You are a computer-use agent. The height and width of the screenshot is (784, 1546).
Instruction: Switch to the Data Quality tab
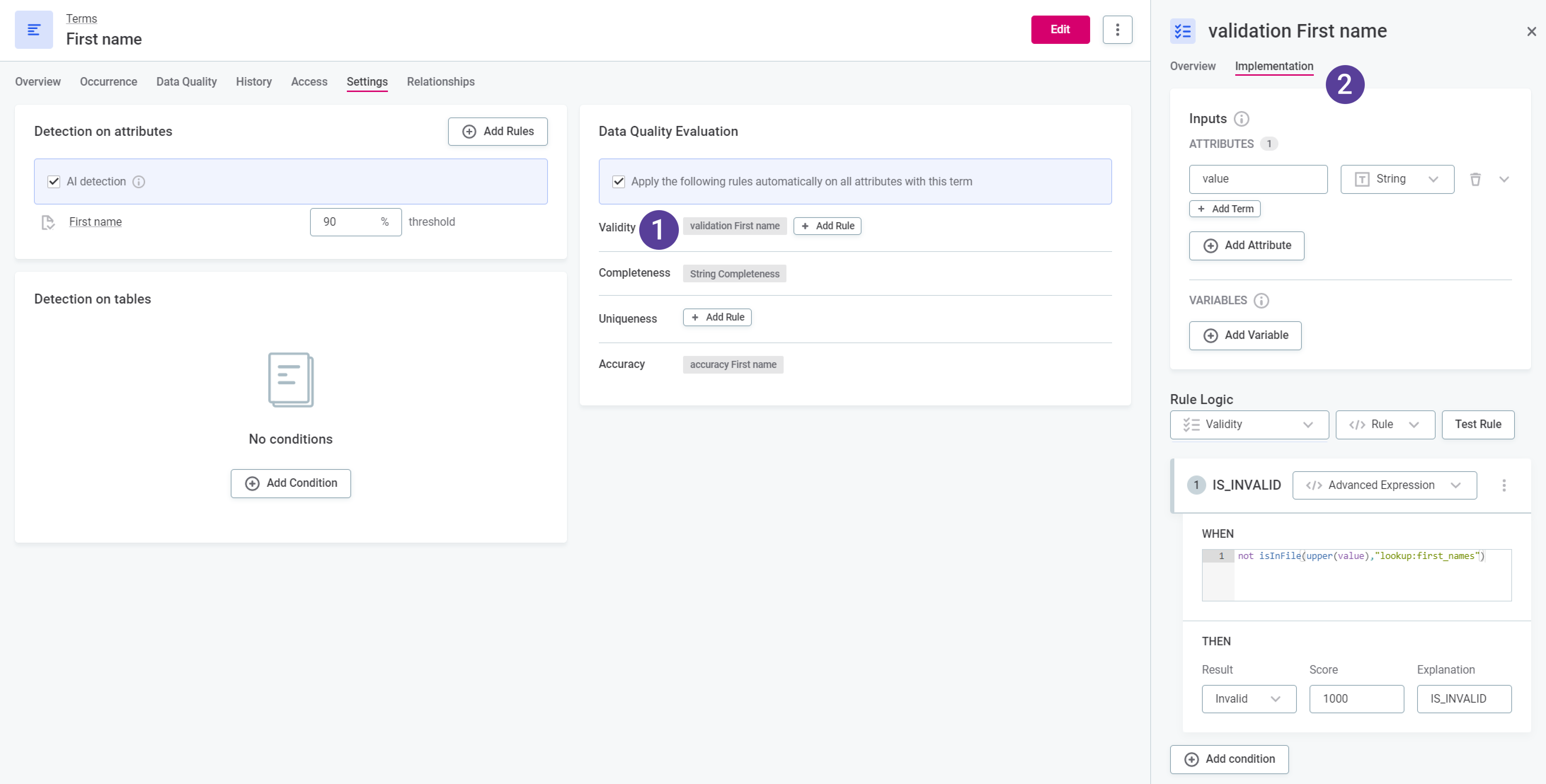pos(186,82)
